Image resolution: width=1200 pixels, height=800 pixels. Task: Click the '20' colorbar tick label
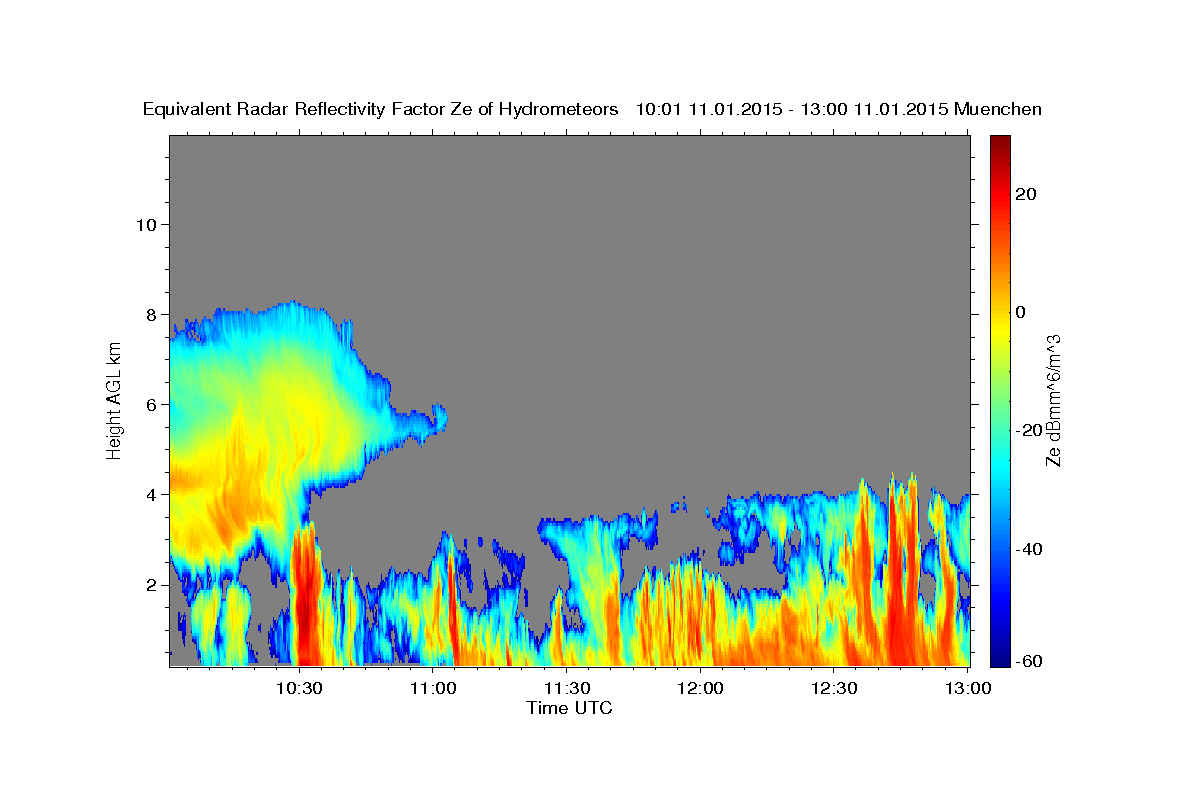(x=1024, y=194)
